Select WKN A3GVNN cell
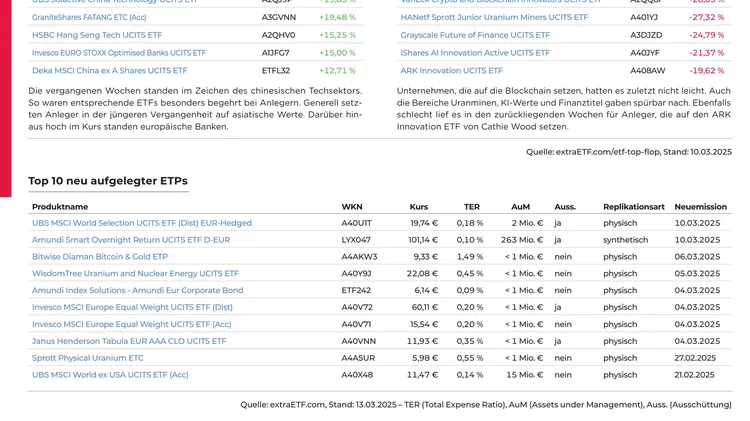This screenshot has width=750, height=421. click(x=279, y=17)
